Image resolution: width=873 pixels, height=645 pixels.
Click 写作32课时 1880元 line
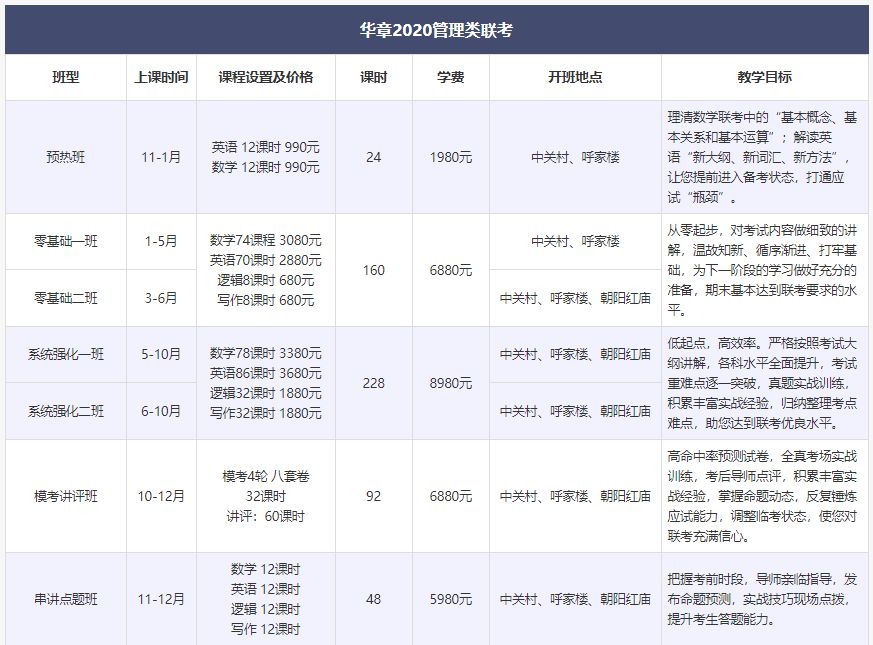point(266,413)
